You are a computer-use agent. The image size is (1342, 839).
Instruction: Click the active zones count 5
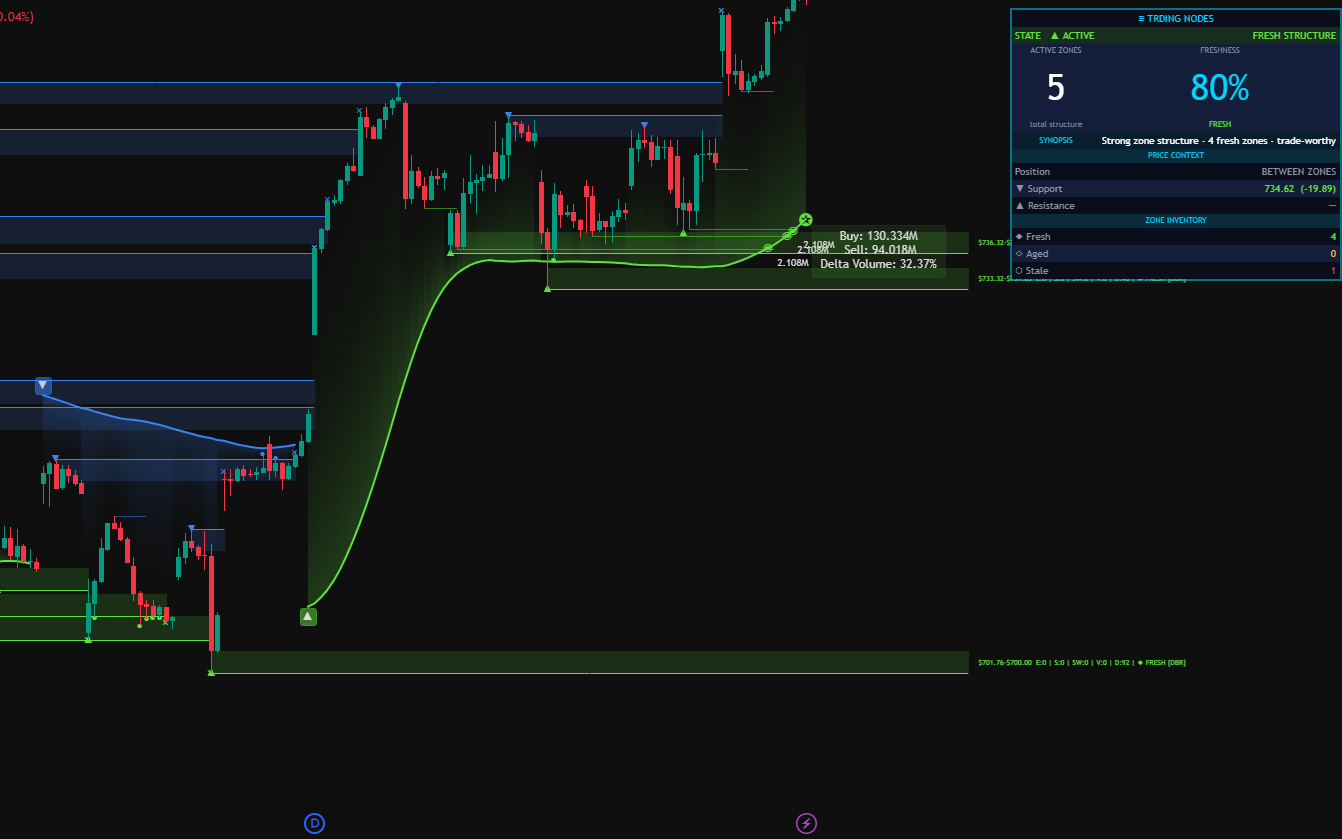(1056, 88)
